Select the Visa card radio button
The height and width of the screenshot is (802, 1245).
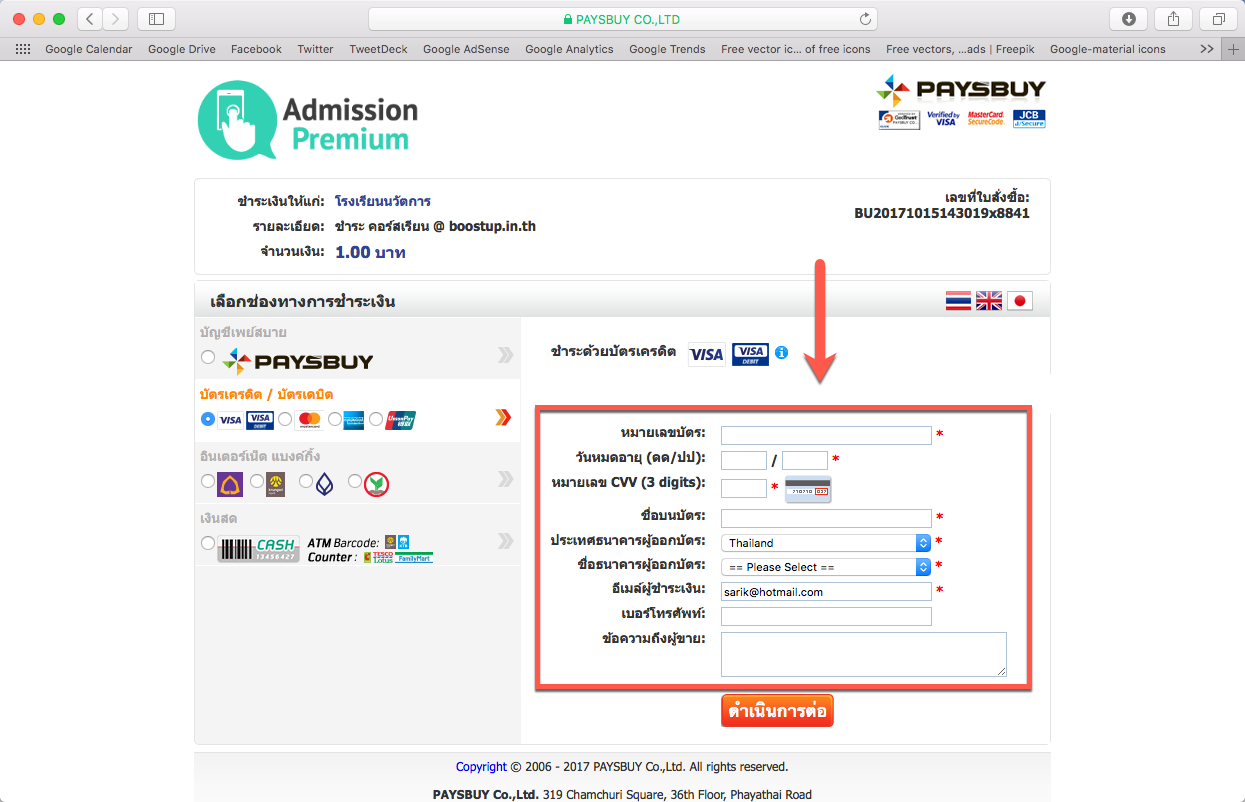click(x=208, y=419)
